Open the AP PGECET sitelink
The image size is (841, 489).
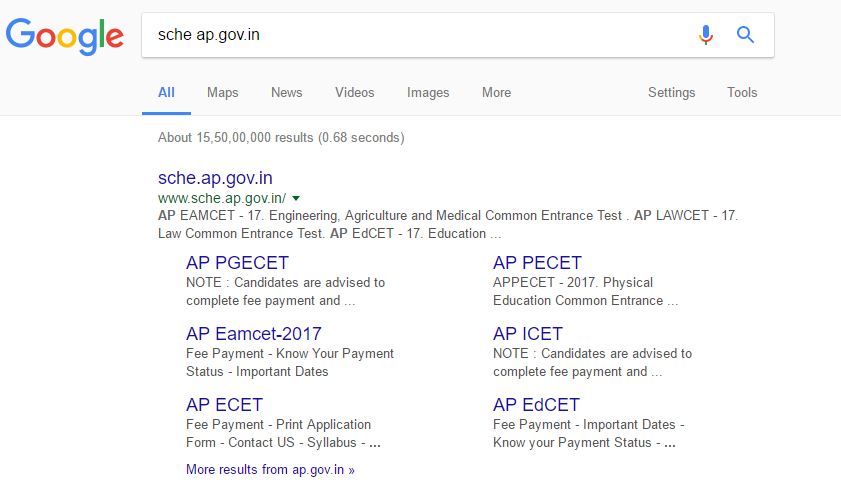237,263
